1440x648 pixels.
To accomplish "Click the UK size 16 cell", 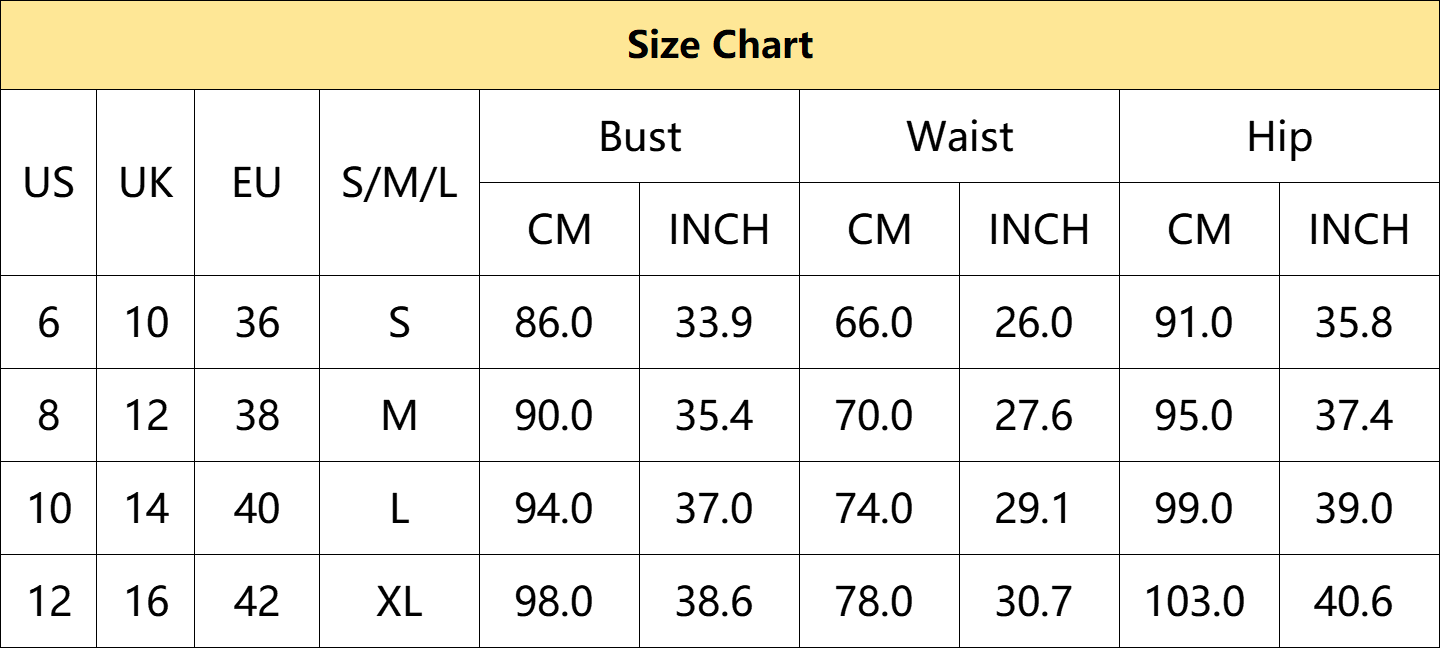I will (146, 601).
